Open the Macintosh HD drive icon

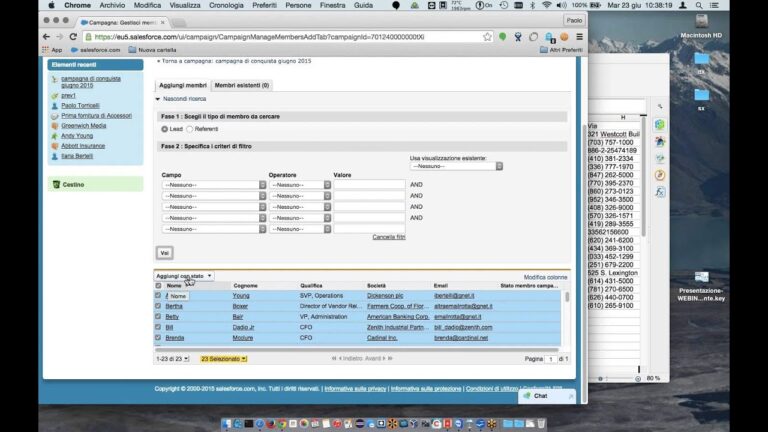click(x=701, y=21)
